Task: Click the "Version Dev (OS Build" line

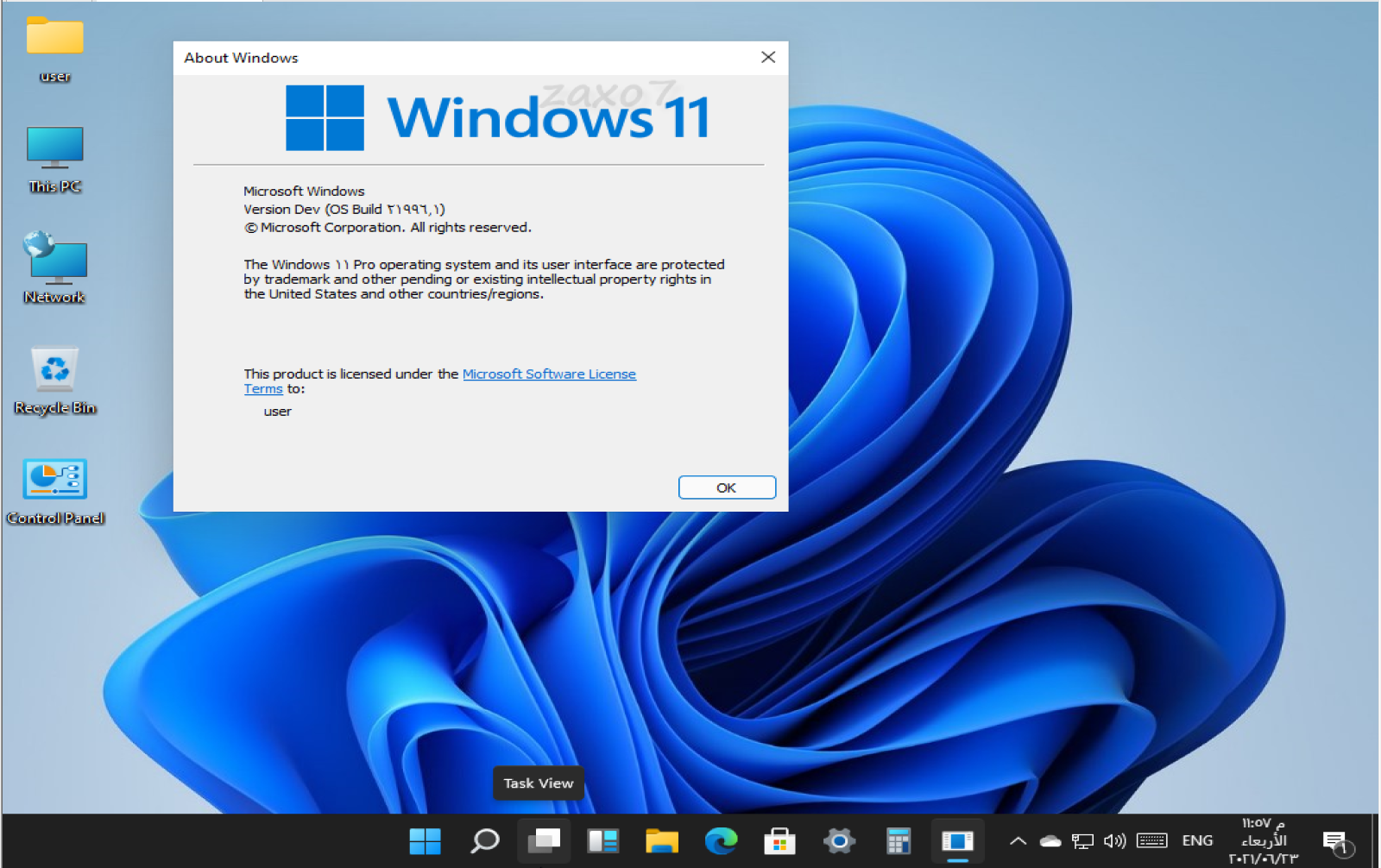Action: coord(344,209)
